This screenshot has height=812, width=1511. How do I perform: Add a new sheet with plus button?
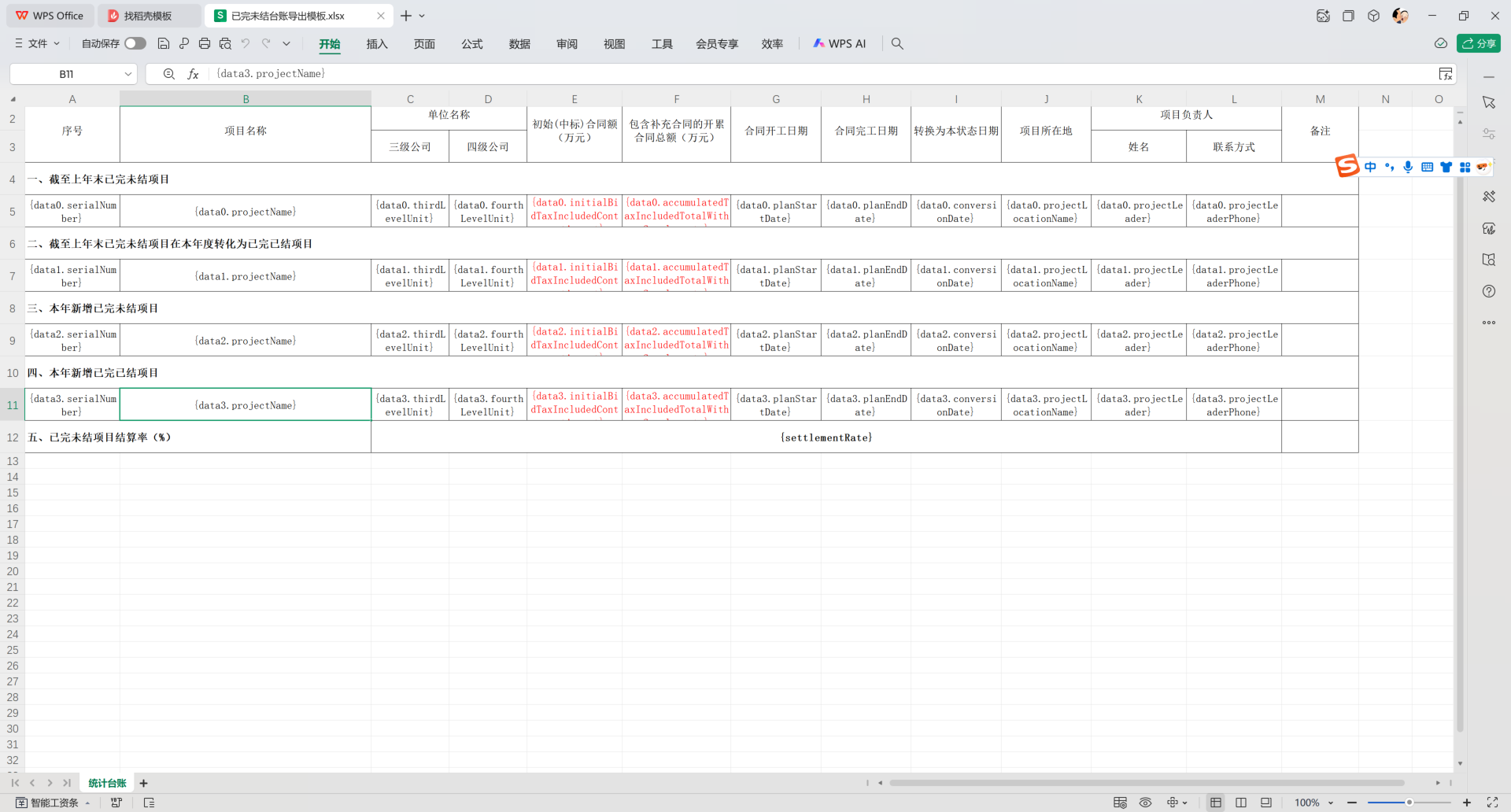tap(144, 784)
